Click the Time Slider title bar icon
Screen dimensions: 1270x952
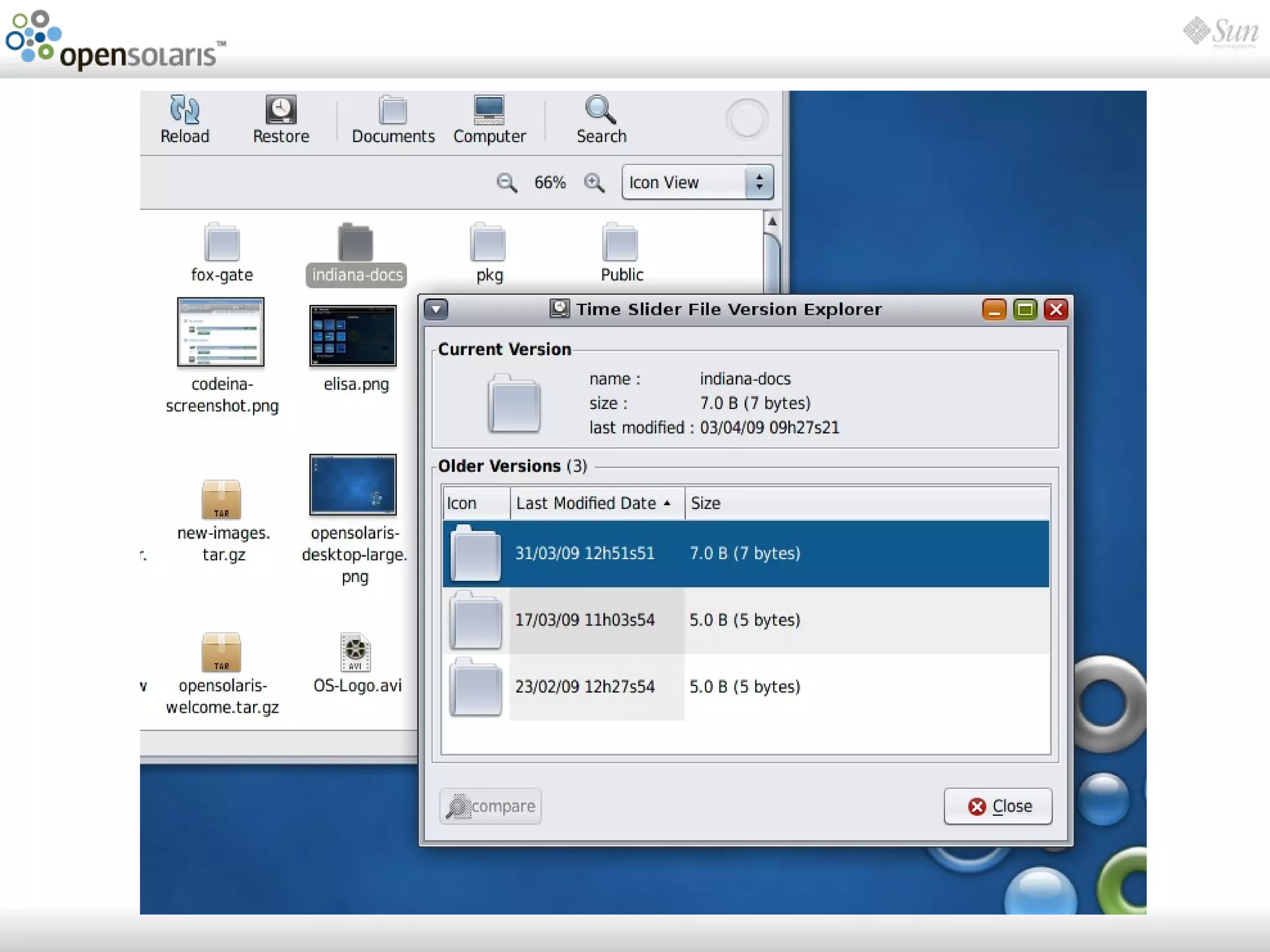coord(559,309)
